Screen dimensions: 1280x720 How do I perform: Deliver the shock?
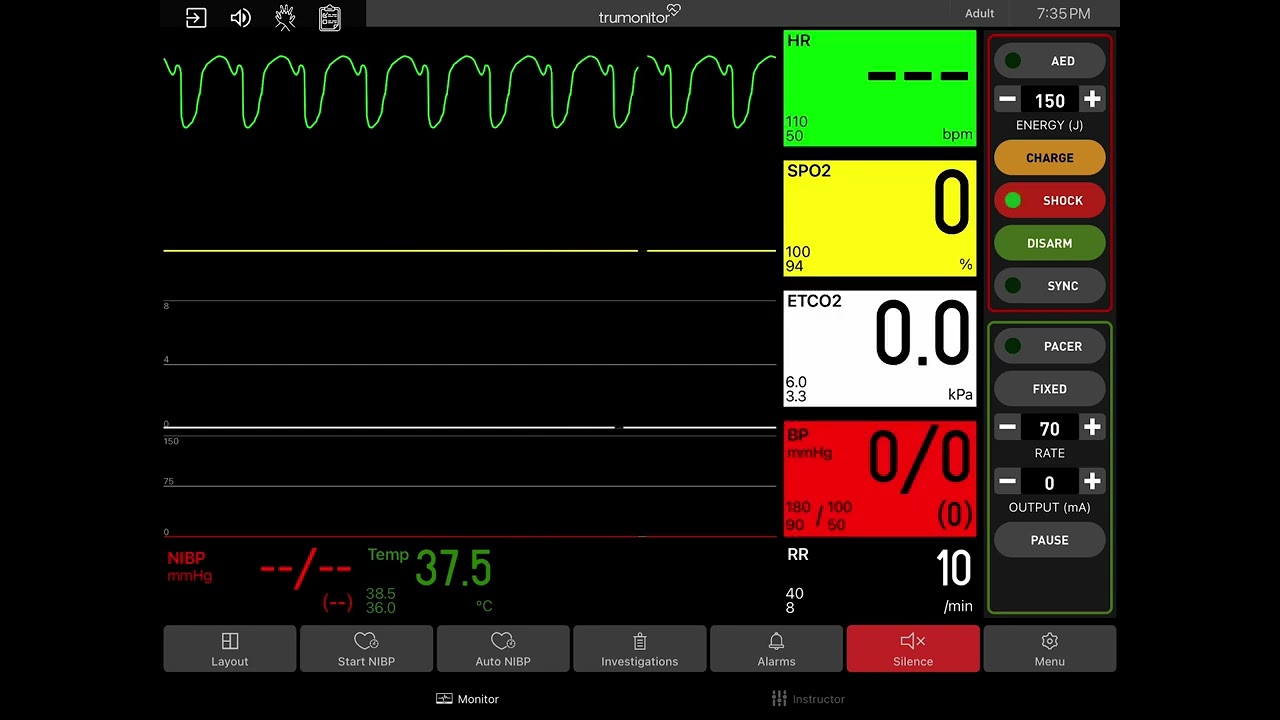(1050, 201)
